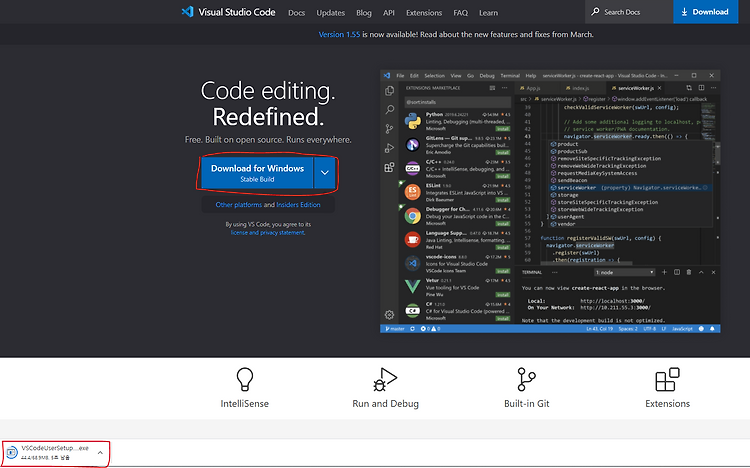The height and width of the screenshot is (468, 750).
Task: Click the magnifier icon in Search Docs
Action: tap(595, 11)
